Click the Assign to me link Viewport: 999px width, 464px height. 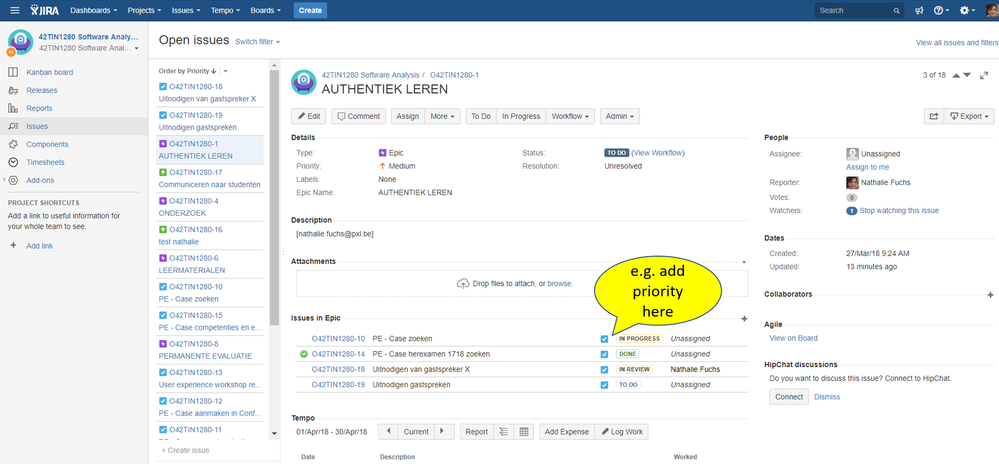[867, 167]
